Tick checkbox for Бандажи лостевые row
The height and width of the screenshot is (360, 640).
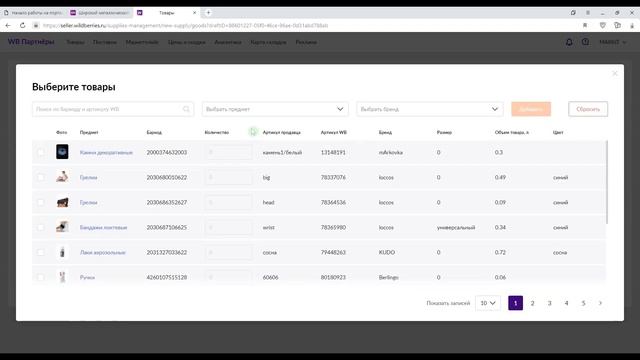(40, 227)
